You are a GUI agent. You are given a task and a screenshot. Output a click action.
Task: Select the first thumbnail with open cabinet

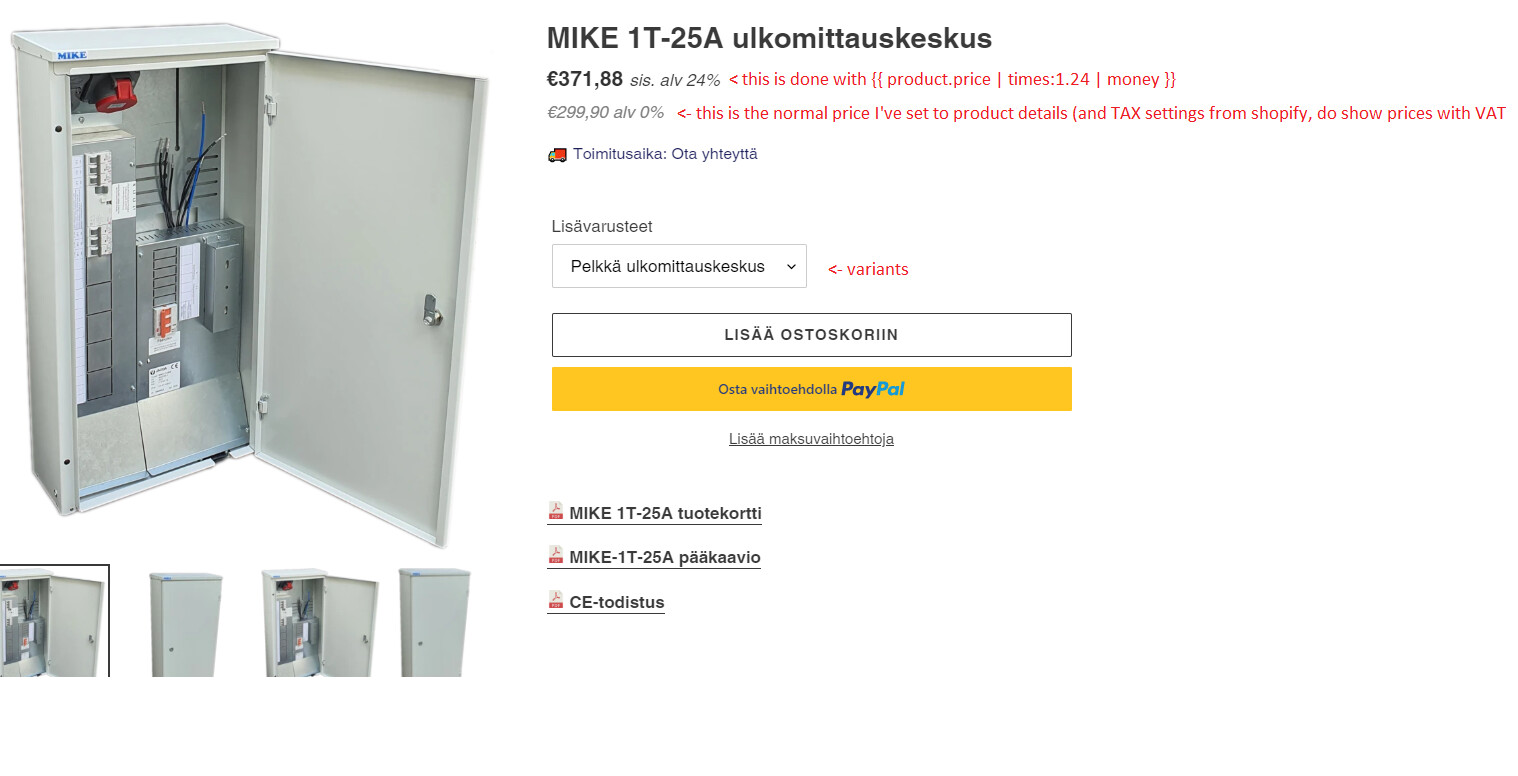(53, 621)
